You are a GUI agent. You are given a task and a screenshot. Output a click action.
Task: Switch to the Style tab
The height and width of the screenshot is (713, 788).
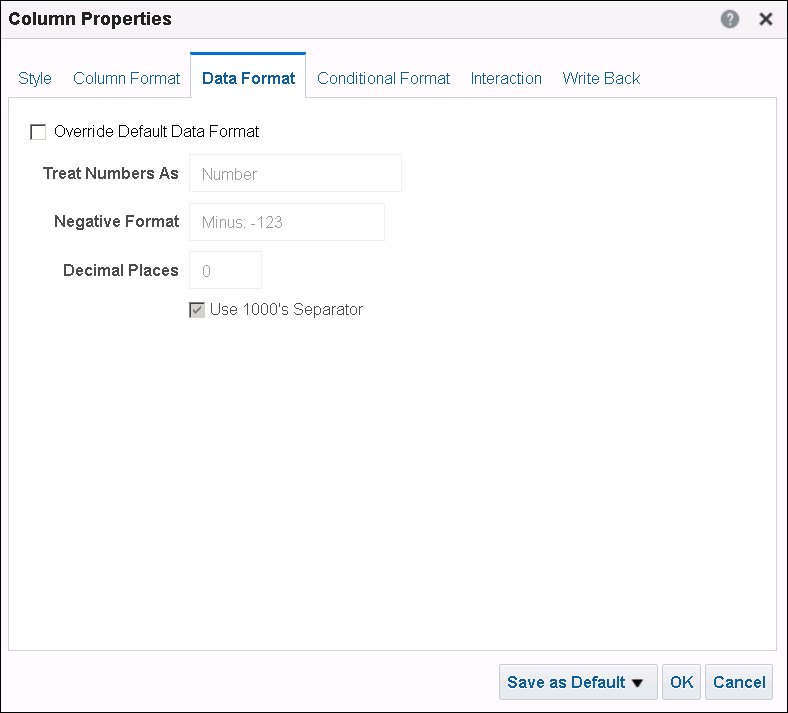pos(35,78)
